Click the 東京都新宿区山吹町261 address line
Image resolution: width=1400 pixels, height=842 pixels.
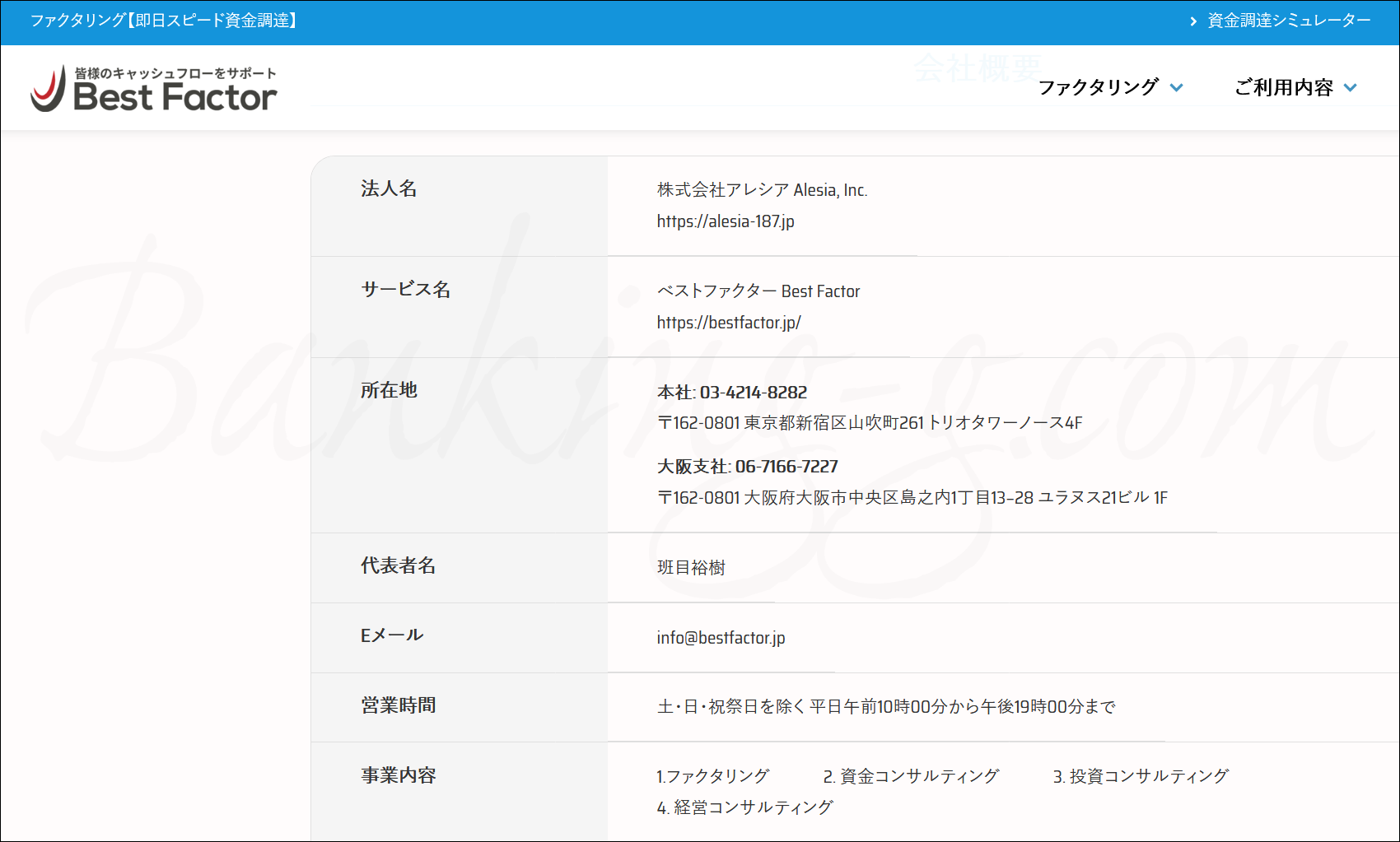point(870,423)
